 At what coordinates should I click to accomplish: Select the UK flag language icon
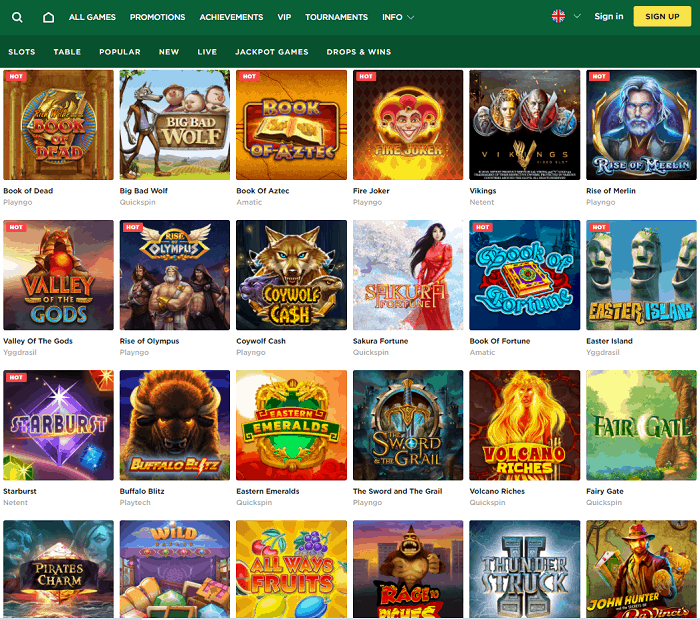(x=558, y=16)
